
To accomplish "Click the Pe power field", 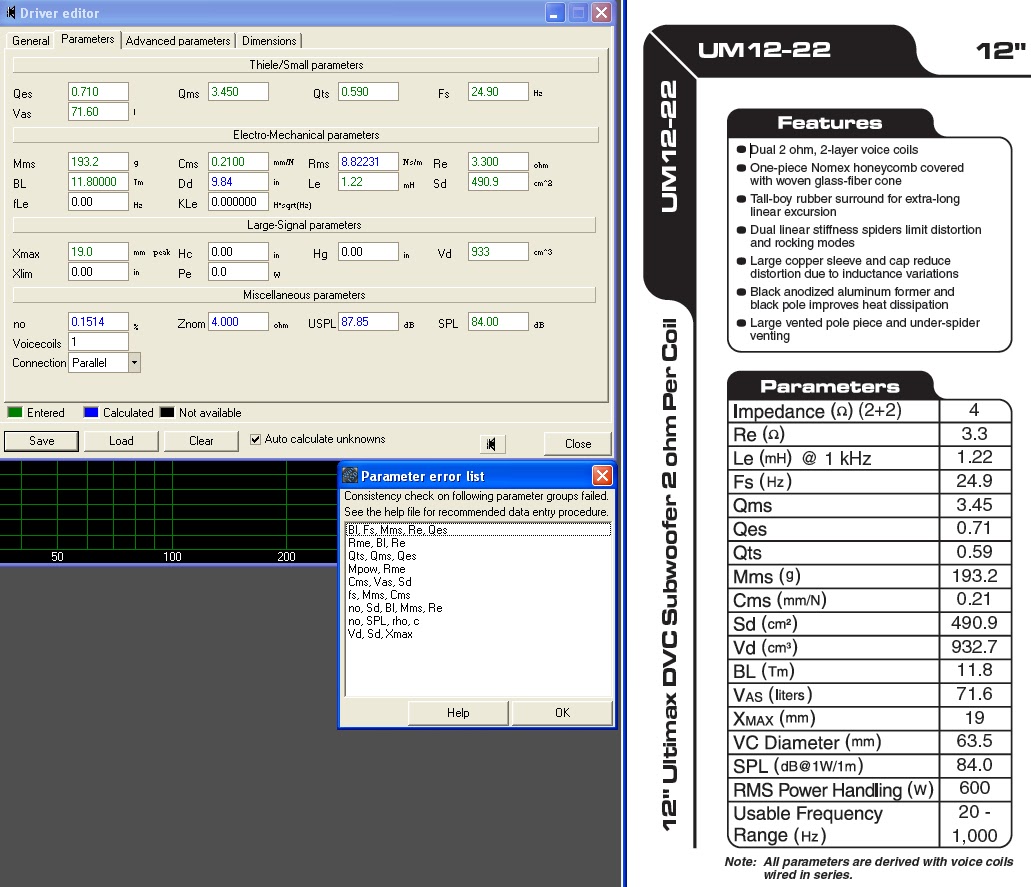I will 238,272.
